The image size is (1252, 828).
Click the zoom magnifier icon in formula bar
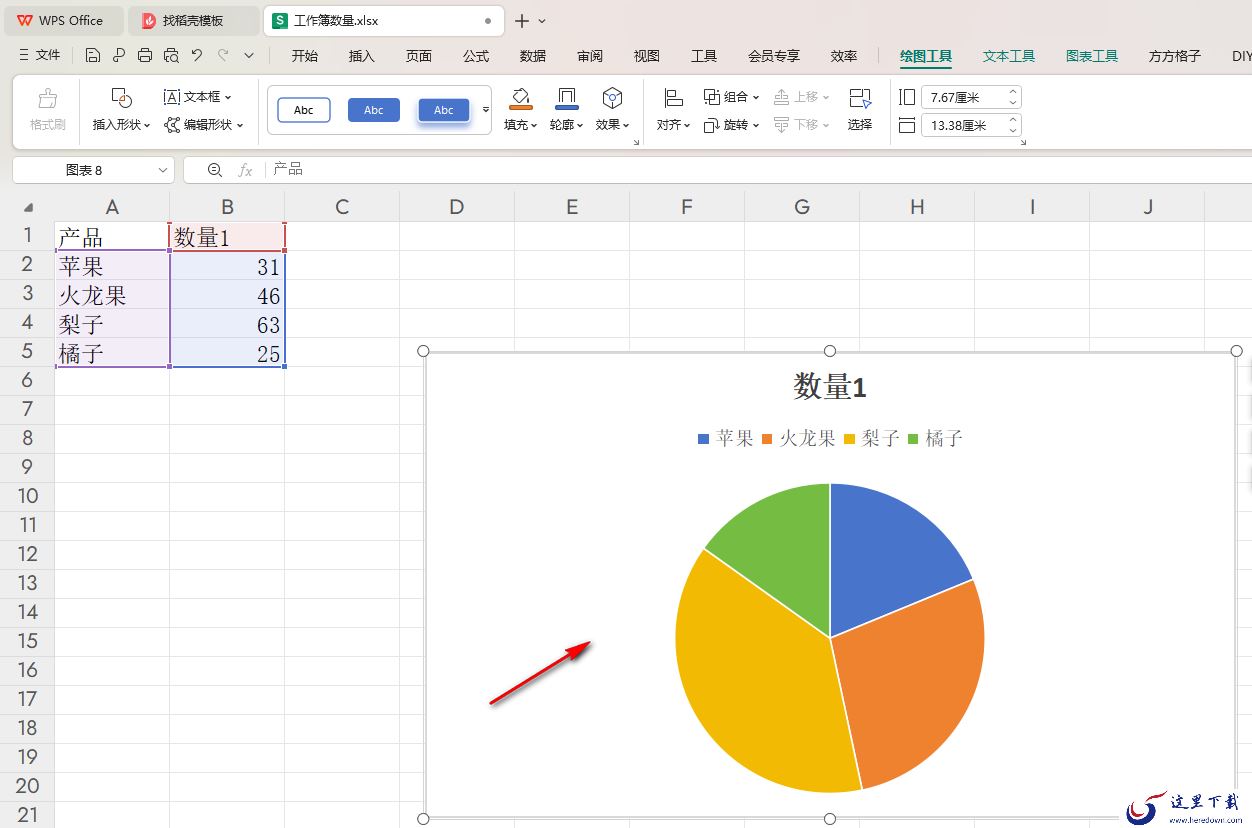[215, 170]
